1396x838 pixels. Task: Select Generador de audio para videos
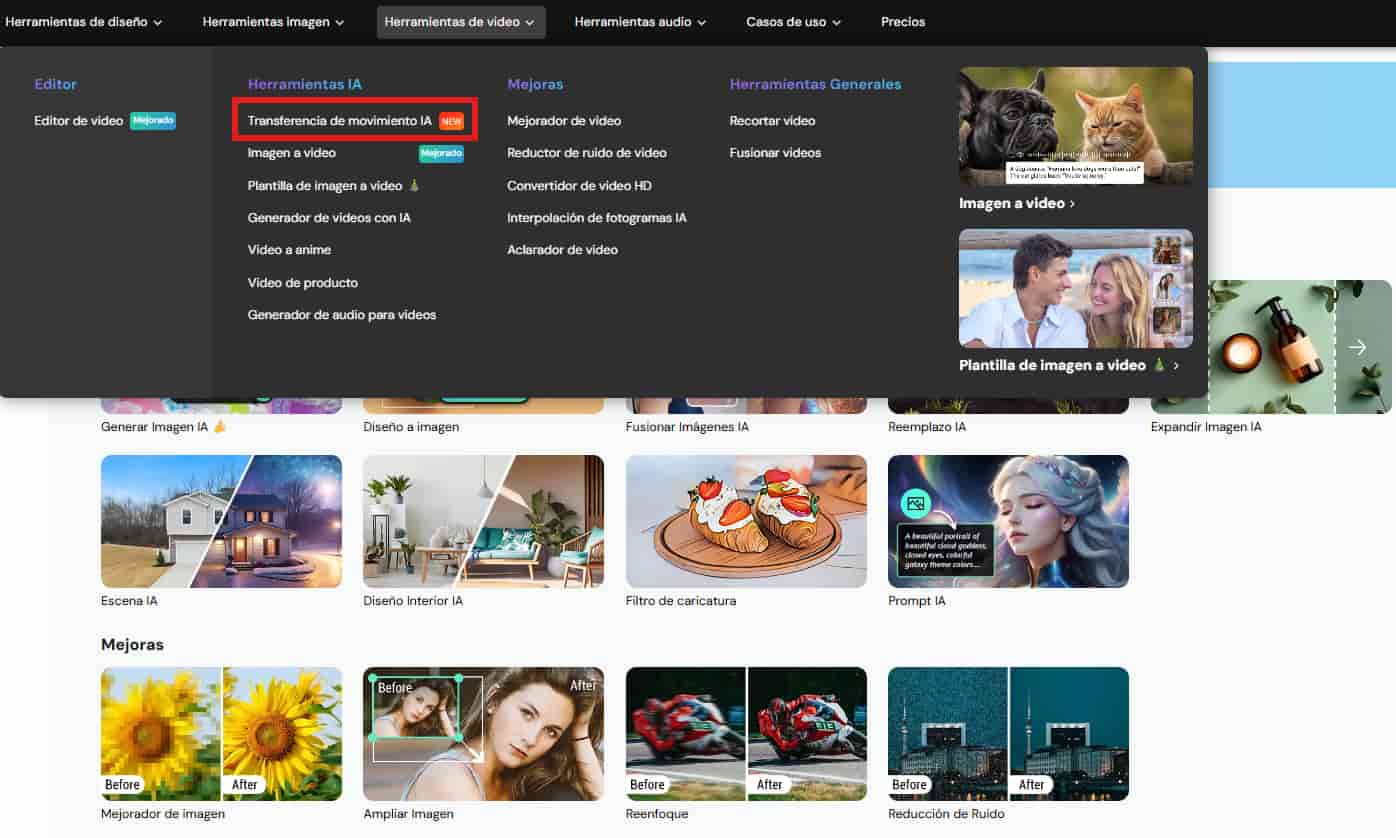[342, 315]
